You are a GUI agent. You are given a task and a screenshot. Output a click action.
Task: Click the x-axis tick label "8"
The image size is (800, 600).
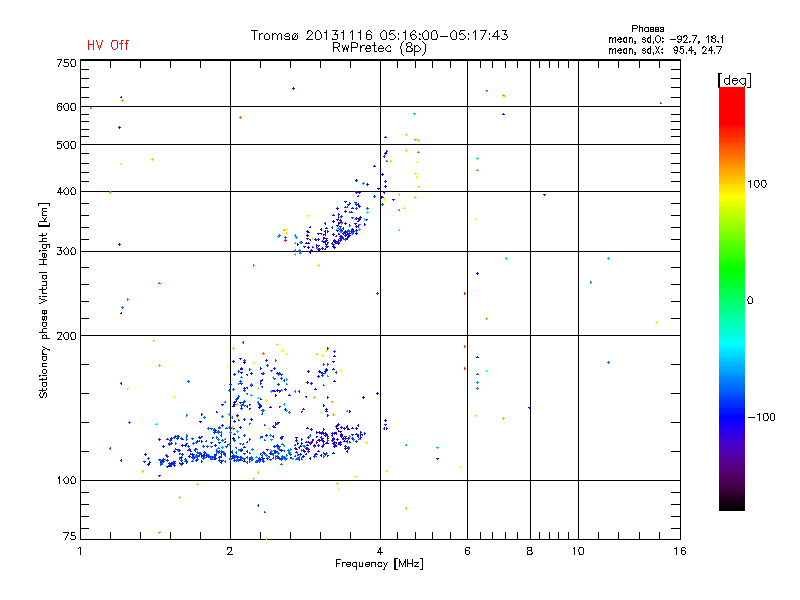pyautogui.click(x=530, y=551)
